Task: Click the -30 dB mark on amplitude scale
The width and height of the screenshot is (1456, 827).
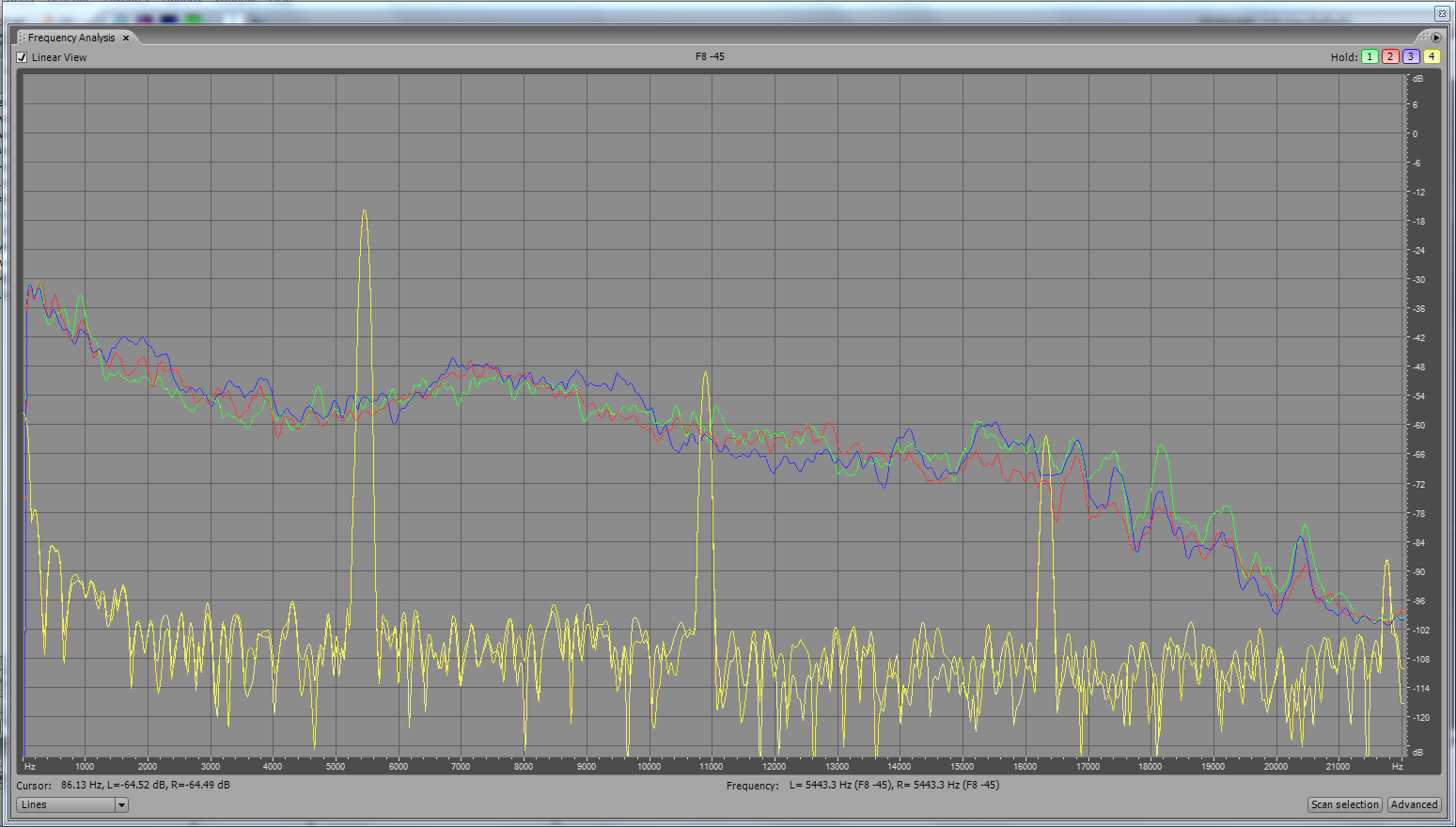Action: [1418, 280]
